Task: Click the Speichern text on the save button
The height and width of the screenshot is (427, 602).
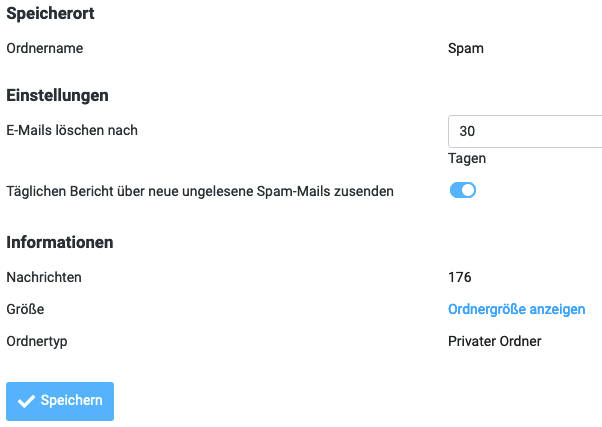Action: (71, 400)
